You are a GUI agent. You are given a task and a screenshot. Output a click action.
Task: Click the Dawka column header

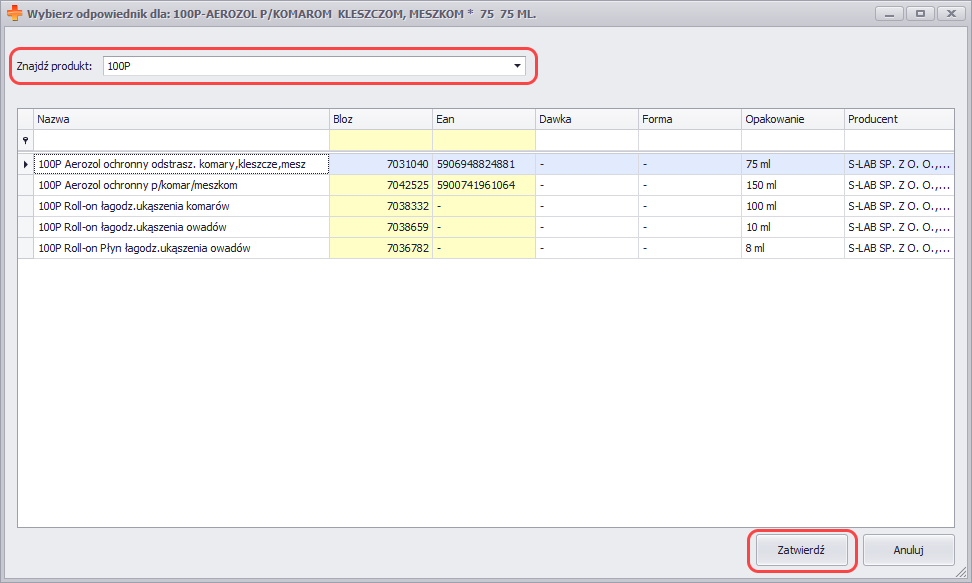586,119
